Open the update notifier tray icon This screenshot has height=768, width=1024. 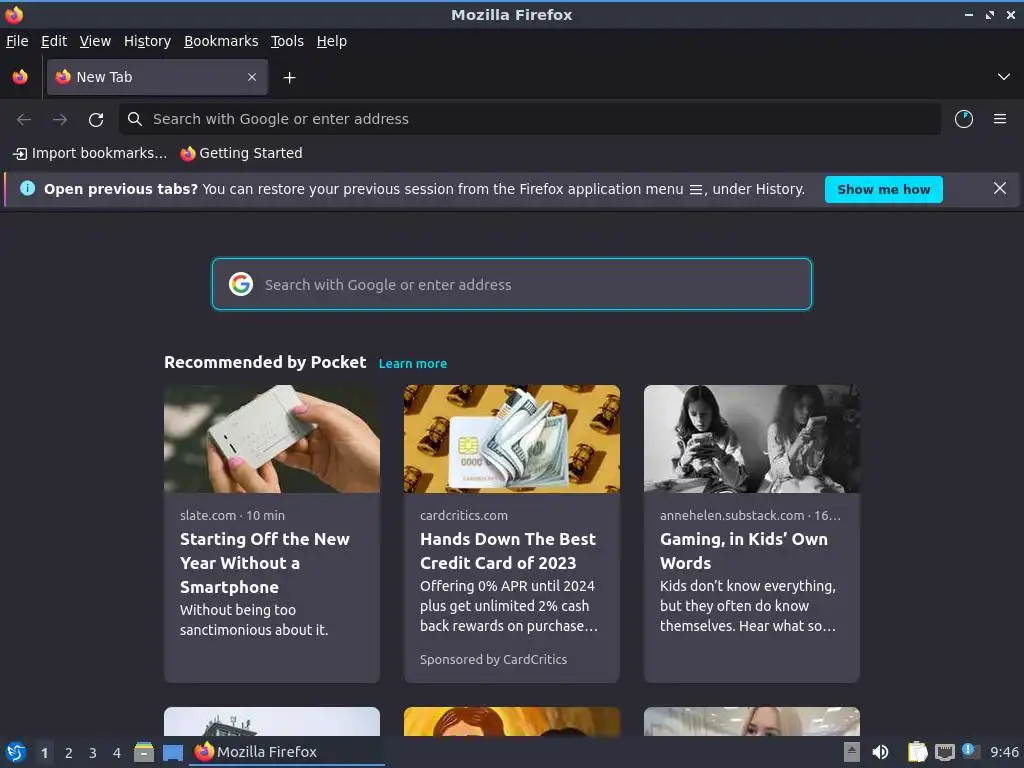click(x=970, y=751)
